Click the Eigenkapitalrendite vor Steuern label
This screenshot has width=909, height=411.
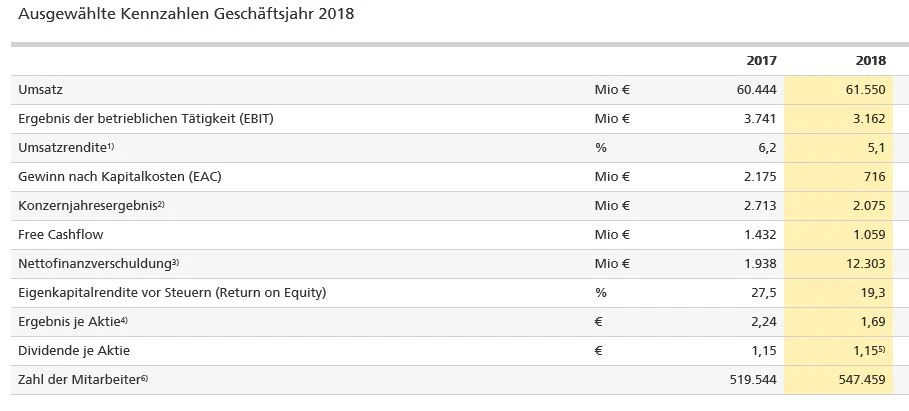click(x=172, y=293)
